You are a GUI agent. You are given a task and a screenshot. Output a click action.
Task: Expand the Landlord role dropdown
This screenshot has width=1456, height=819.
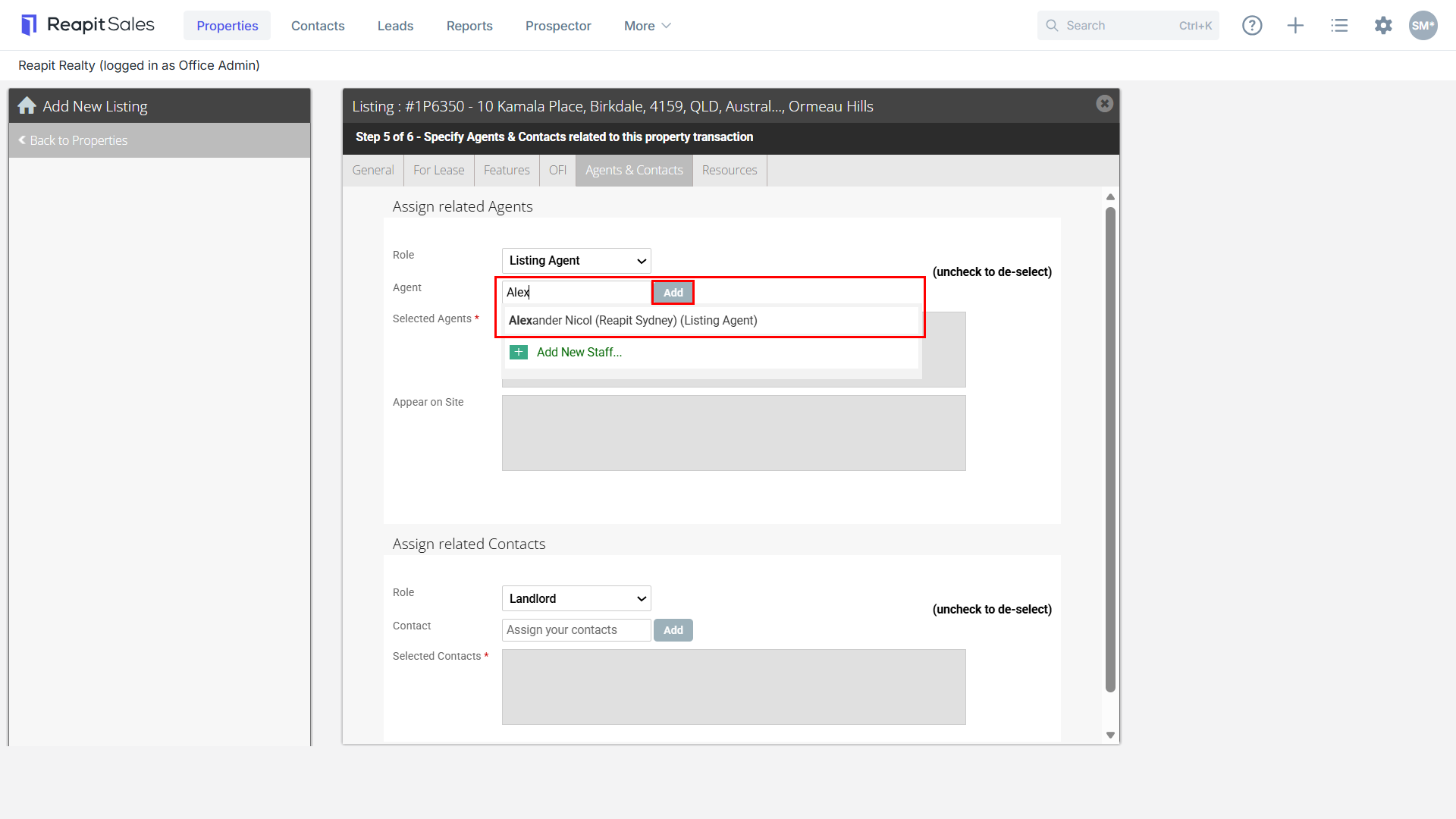tap(576, 598)
